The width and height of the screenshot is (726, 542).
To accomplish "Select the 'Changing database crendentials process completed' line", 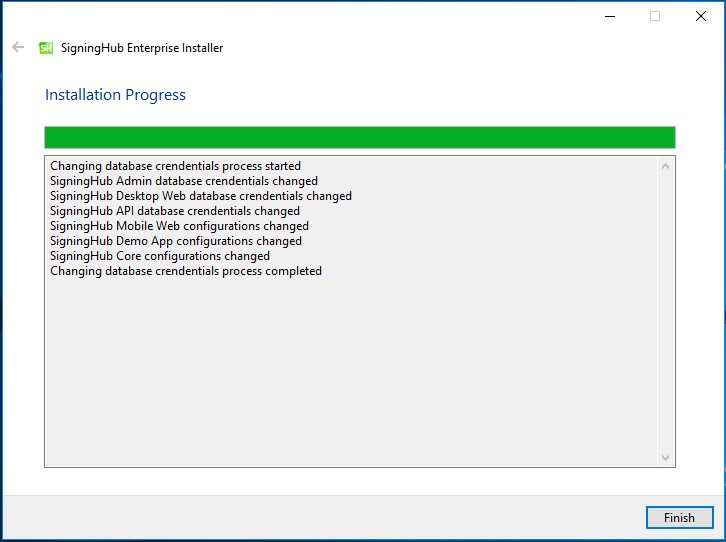I will (186, 271).
